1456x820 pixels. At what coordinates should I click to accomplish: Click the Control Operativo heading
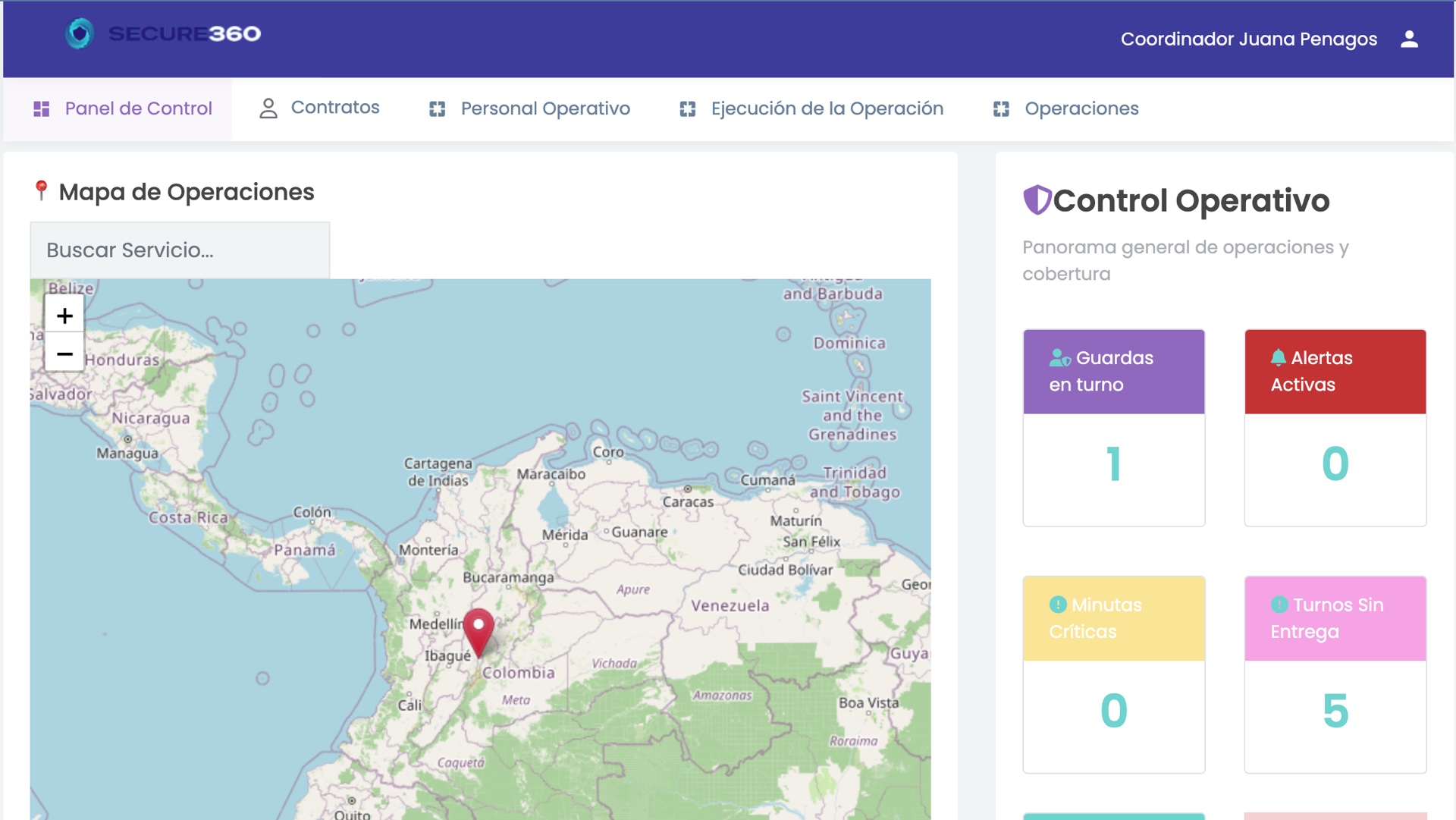click(x=1191, y=200)
